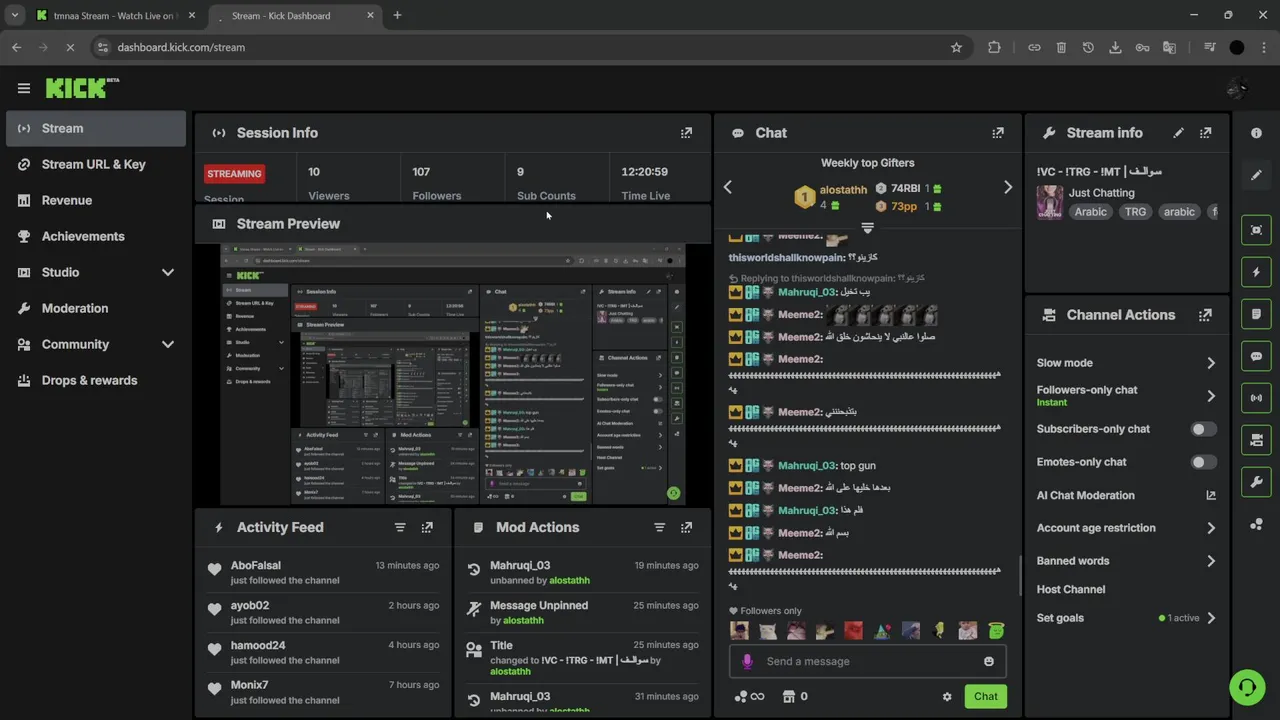The height and width of the screenshot is (720, 1280).
Task: Open Activity Feed filter options
Action: [x=400, y=527]
